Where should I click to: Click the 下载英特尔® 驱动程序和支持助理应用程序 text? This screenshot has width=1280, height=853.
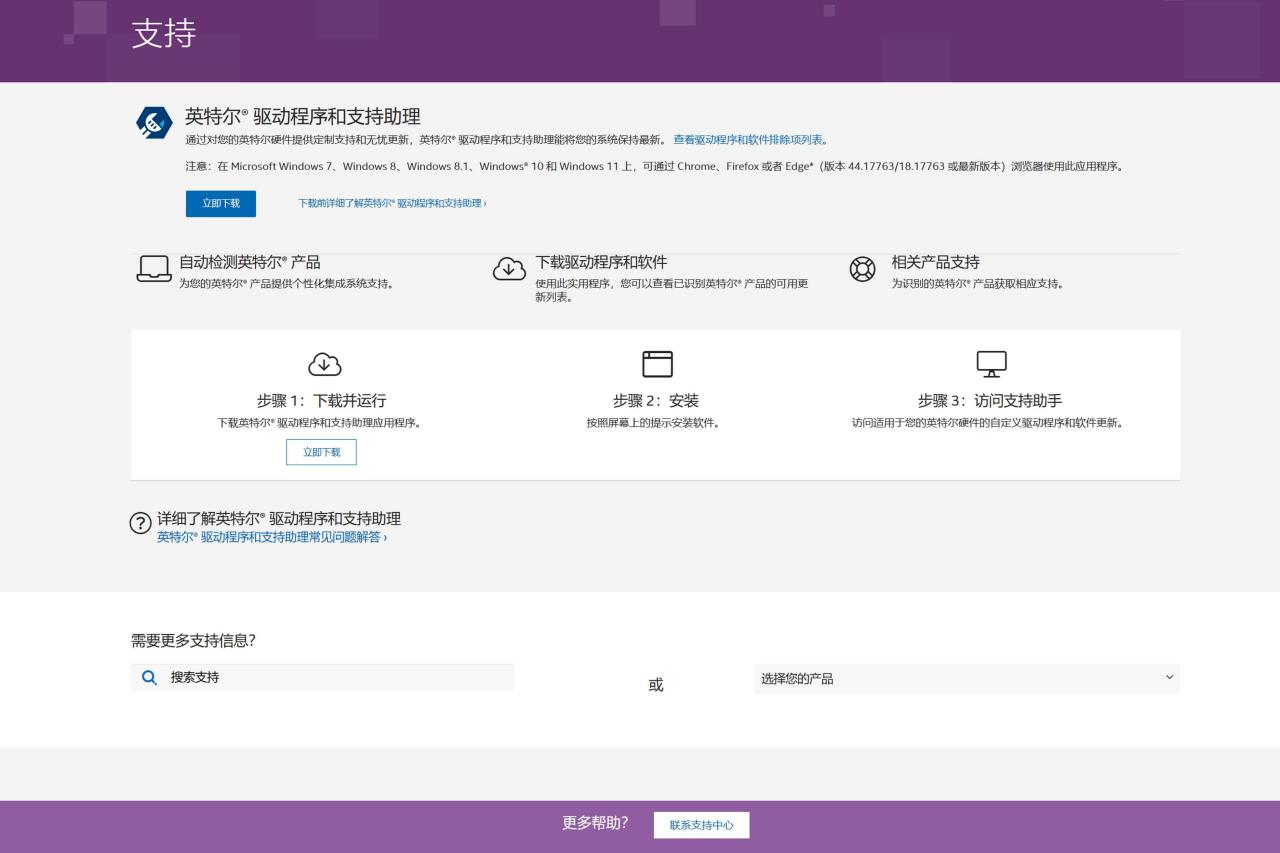319,423
